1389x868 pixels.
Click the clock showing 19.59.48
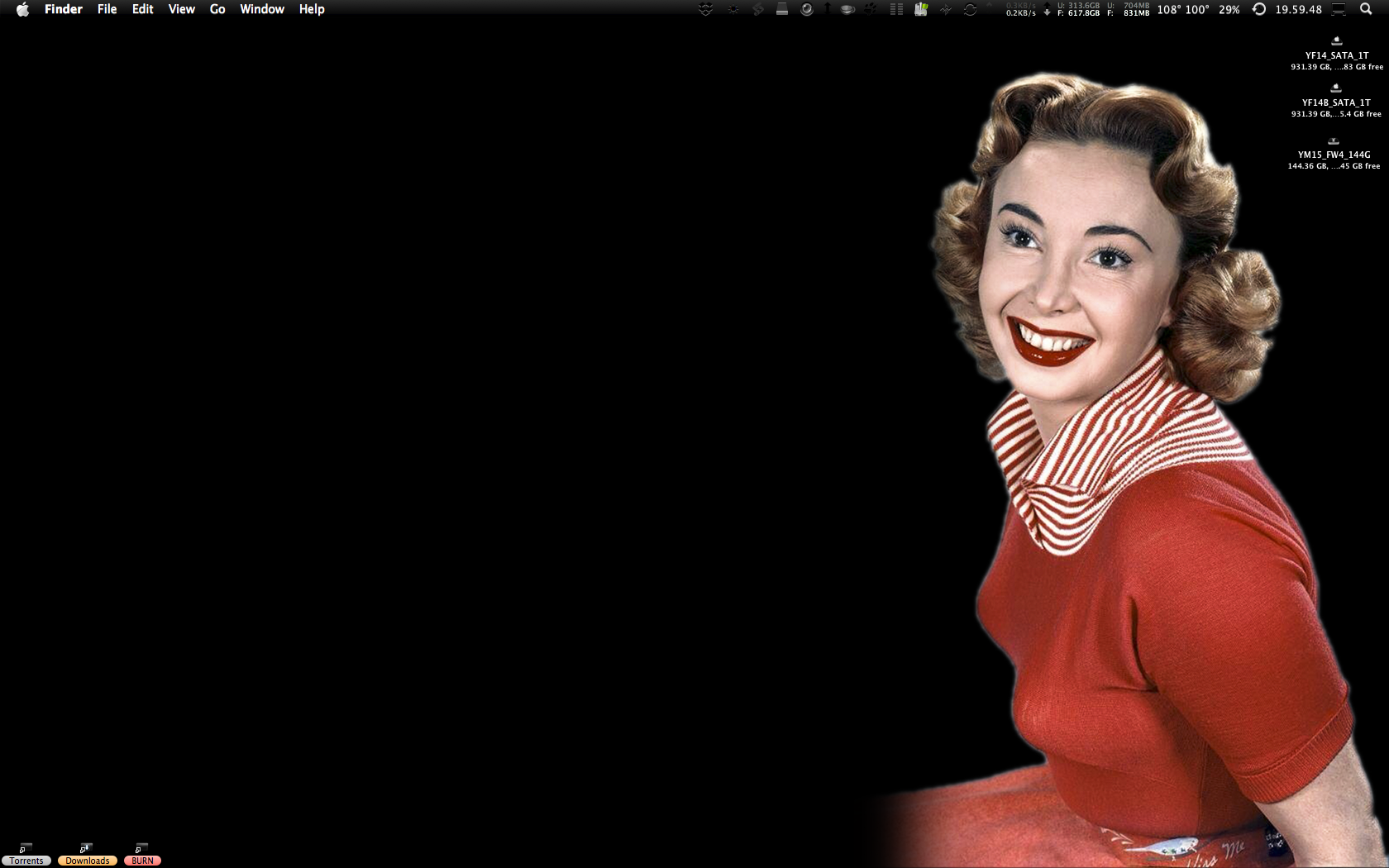click(x=1298, y=9)
